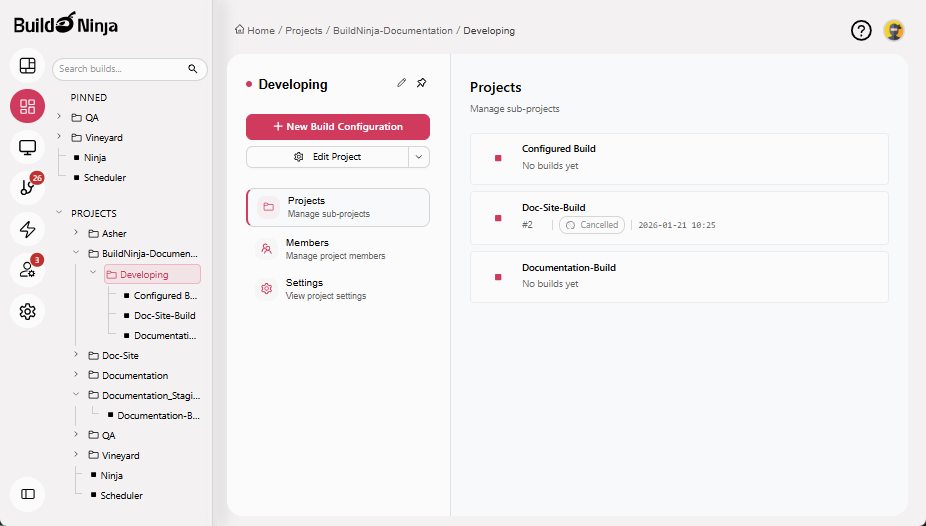This screenshot has width=926, height=526.
Task: Open user management icon with 3 badge
Action: 28,270
